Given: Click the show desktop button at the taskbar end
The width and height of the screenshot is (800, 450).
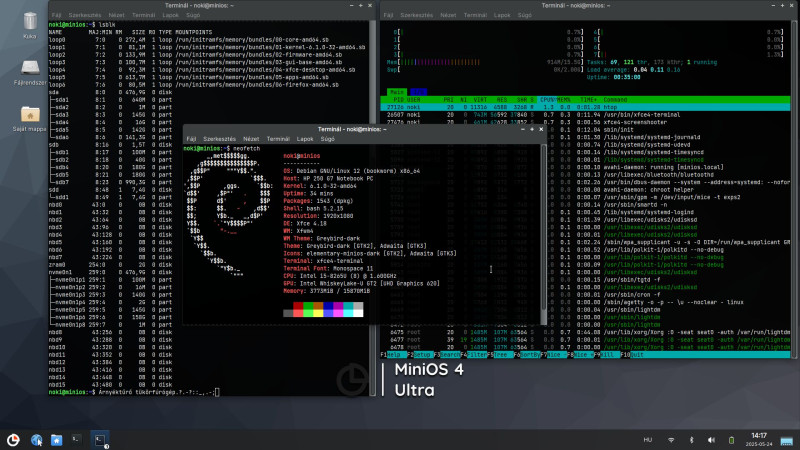Looking at the screenshot, I should tap(787, 440).
